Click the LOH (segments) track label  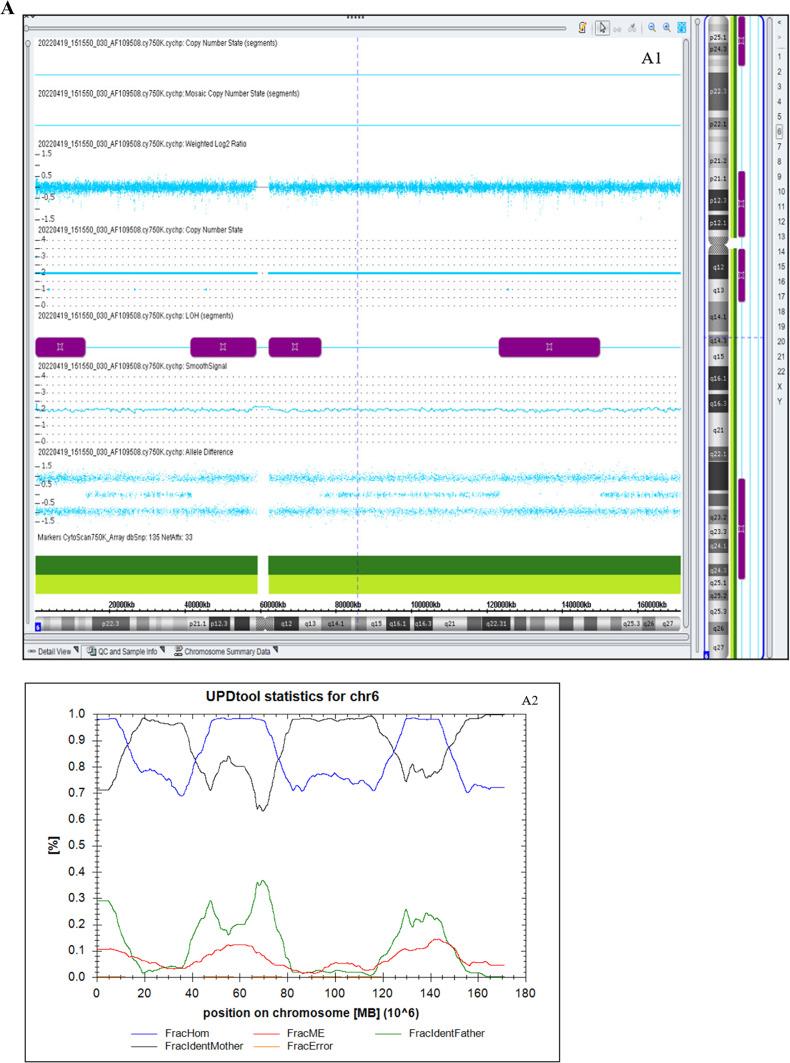[136, 316]
